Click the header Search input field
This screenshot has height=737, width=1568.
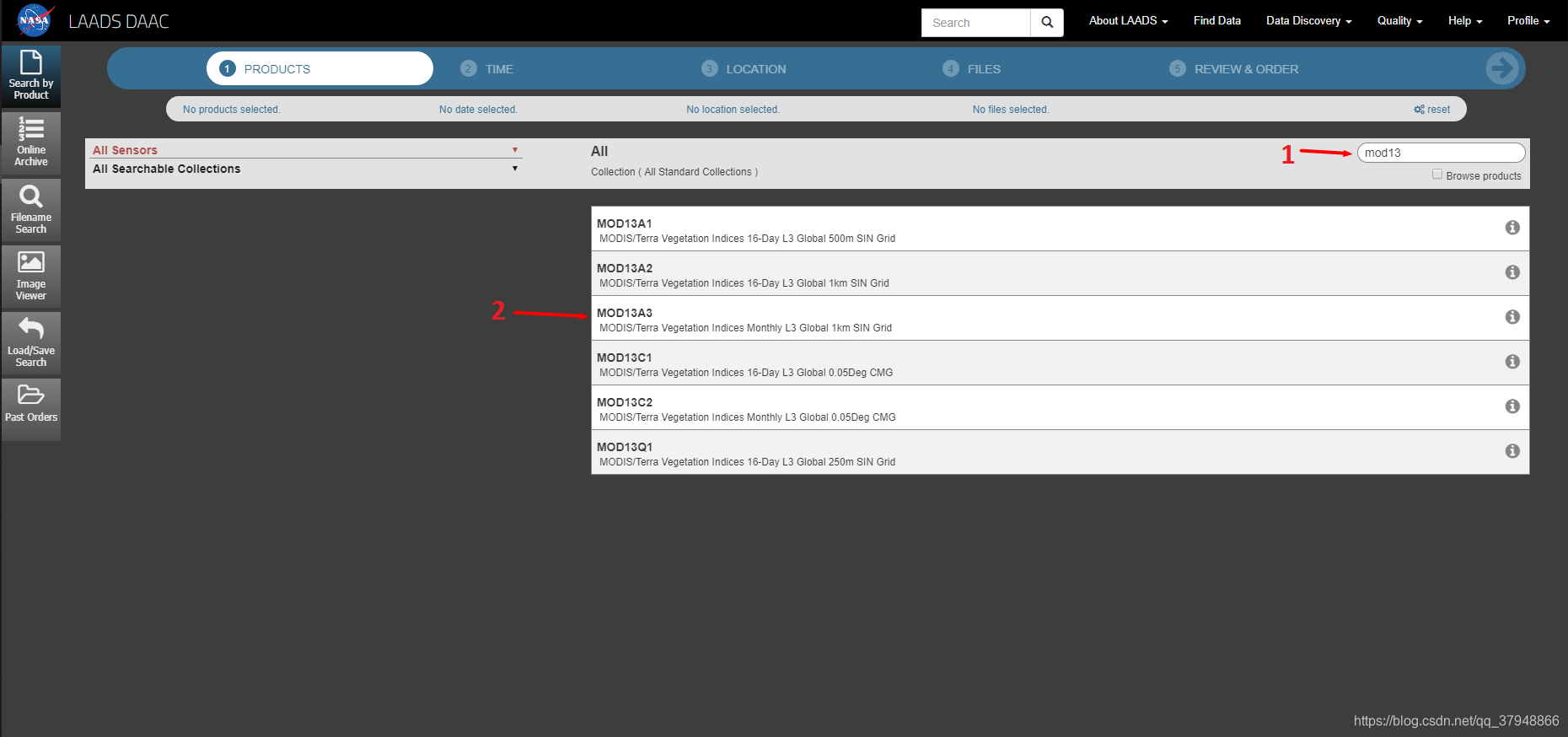click(x=976, y=23)
